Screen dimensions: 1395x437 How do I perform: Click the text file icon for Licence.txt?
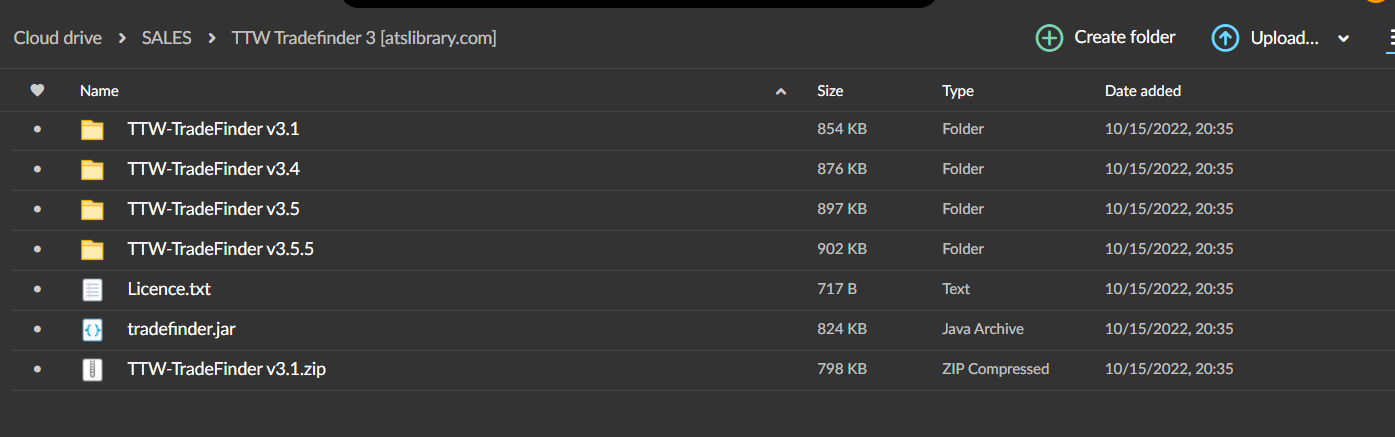pyautogui.click(x=92, y=290)
